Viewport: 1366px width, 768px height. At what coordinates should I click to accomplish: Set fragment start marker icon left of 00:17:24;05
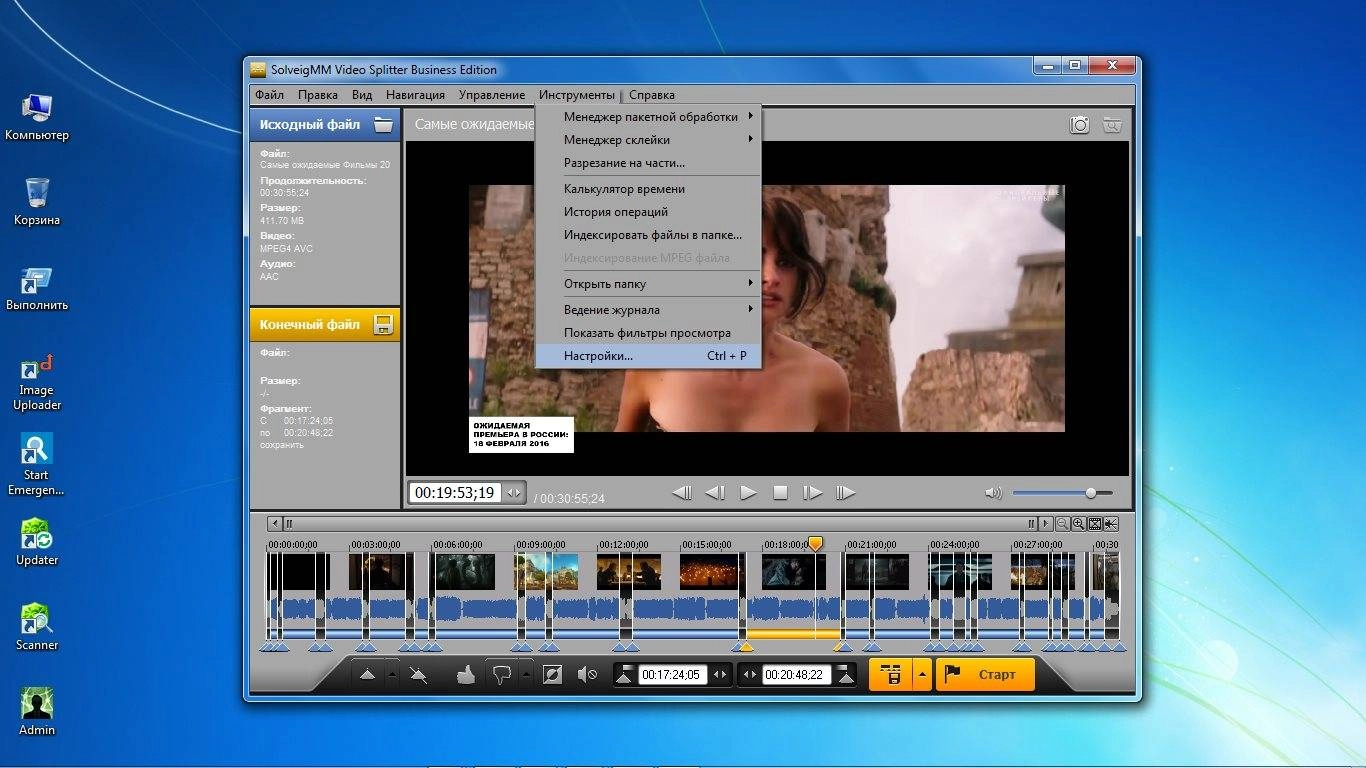coord(625,675)
